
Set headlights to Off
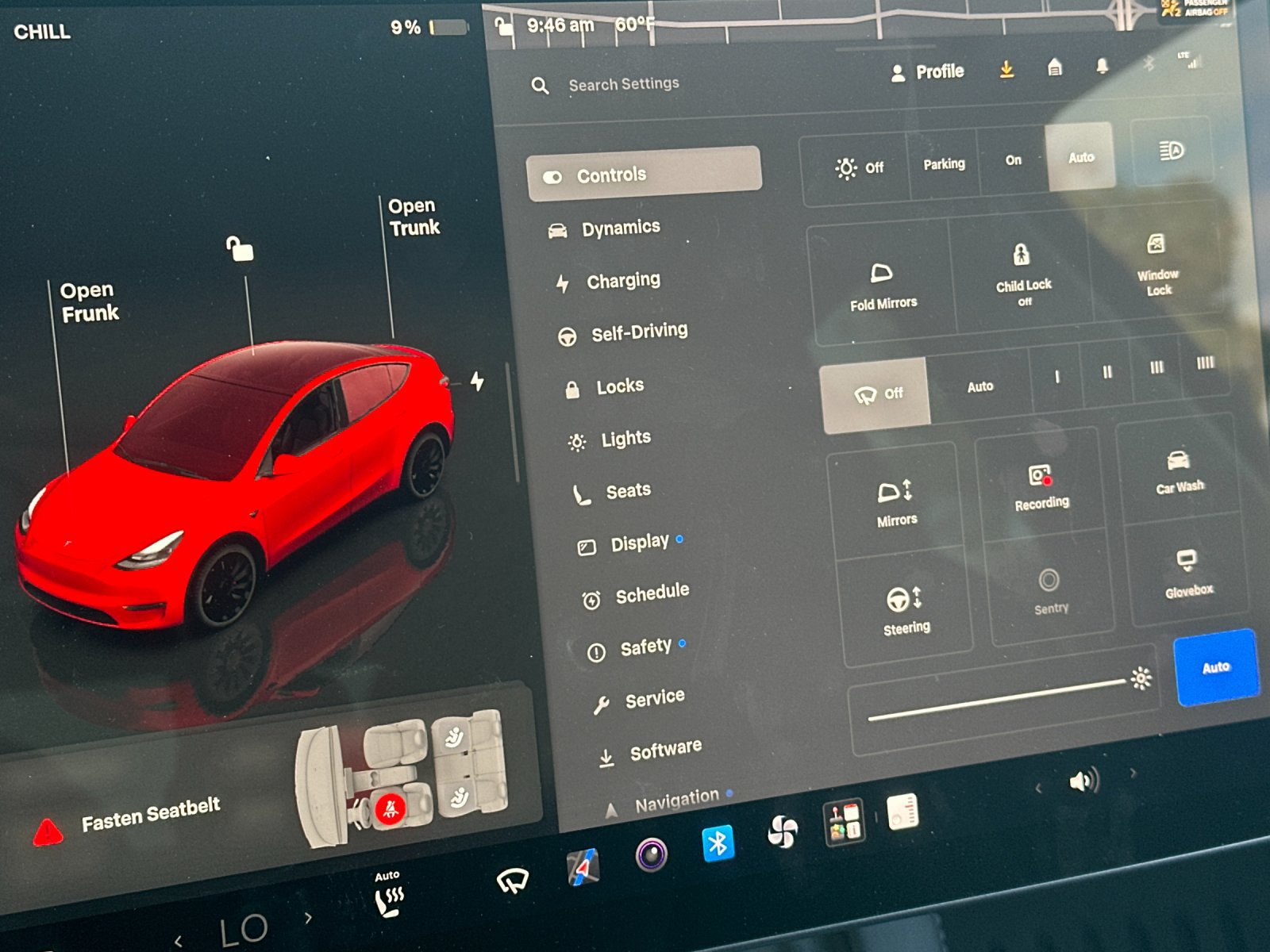tap(859, 168)
